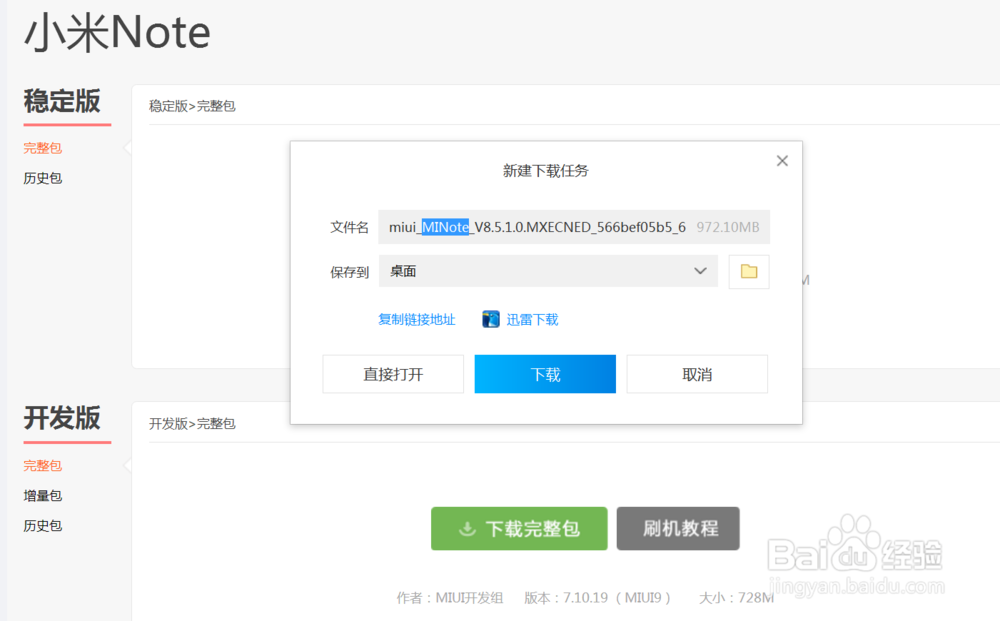This screenshot has width=1000, height=621.
Task: Click the download arrow icon in green button
Action: [x=467, y=529]
